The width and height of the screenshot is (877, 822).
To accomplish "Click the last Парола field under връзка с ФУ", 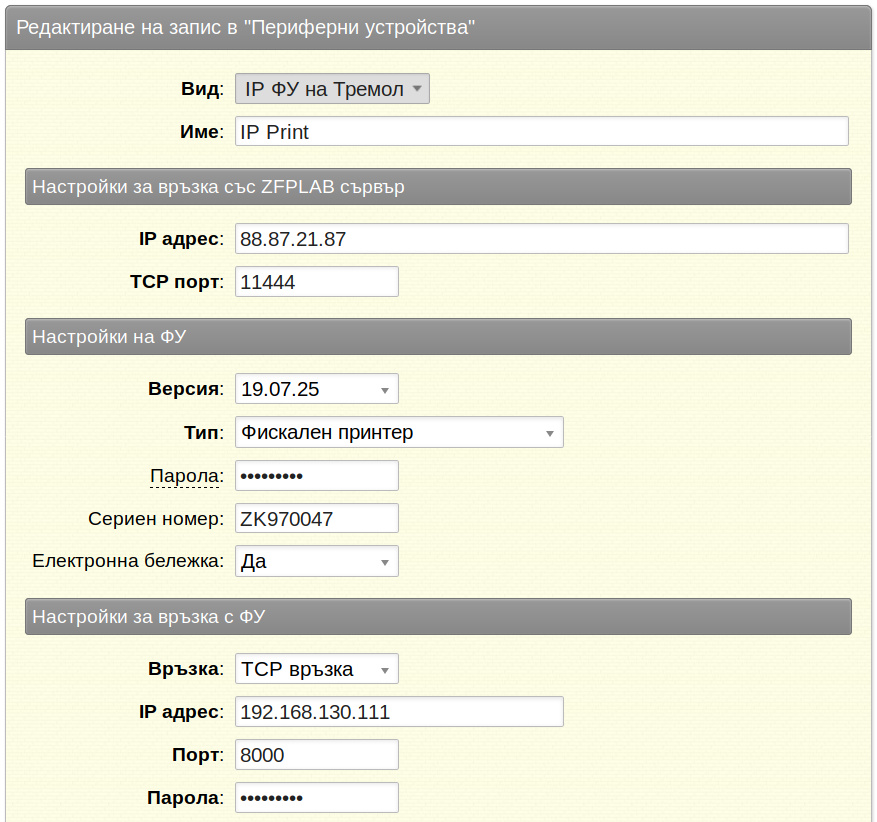I will tap(317, 797).
